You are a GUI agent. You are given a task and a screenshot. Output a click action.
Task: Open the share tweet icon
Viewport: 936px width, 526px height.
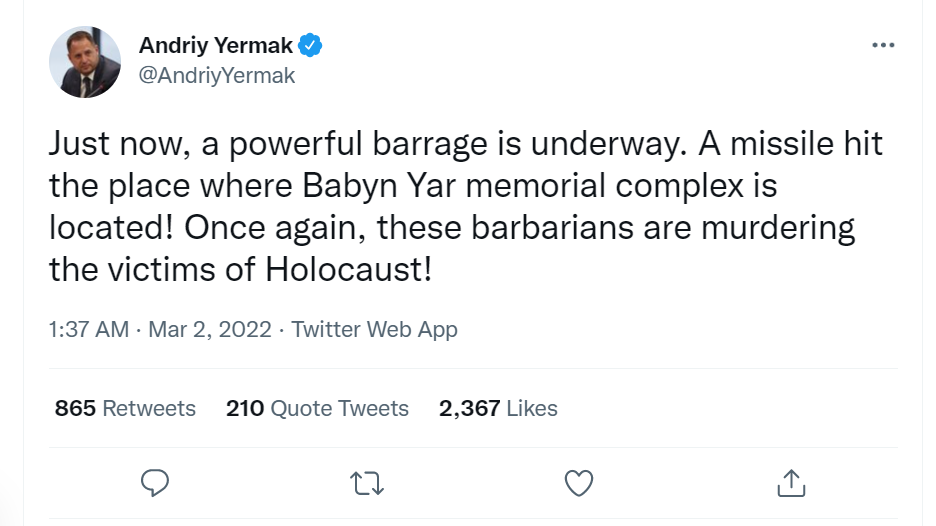point(791,483)
